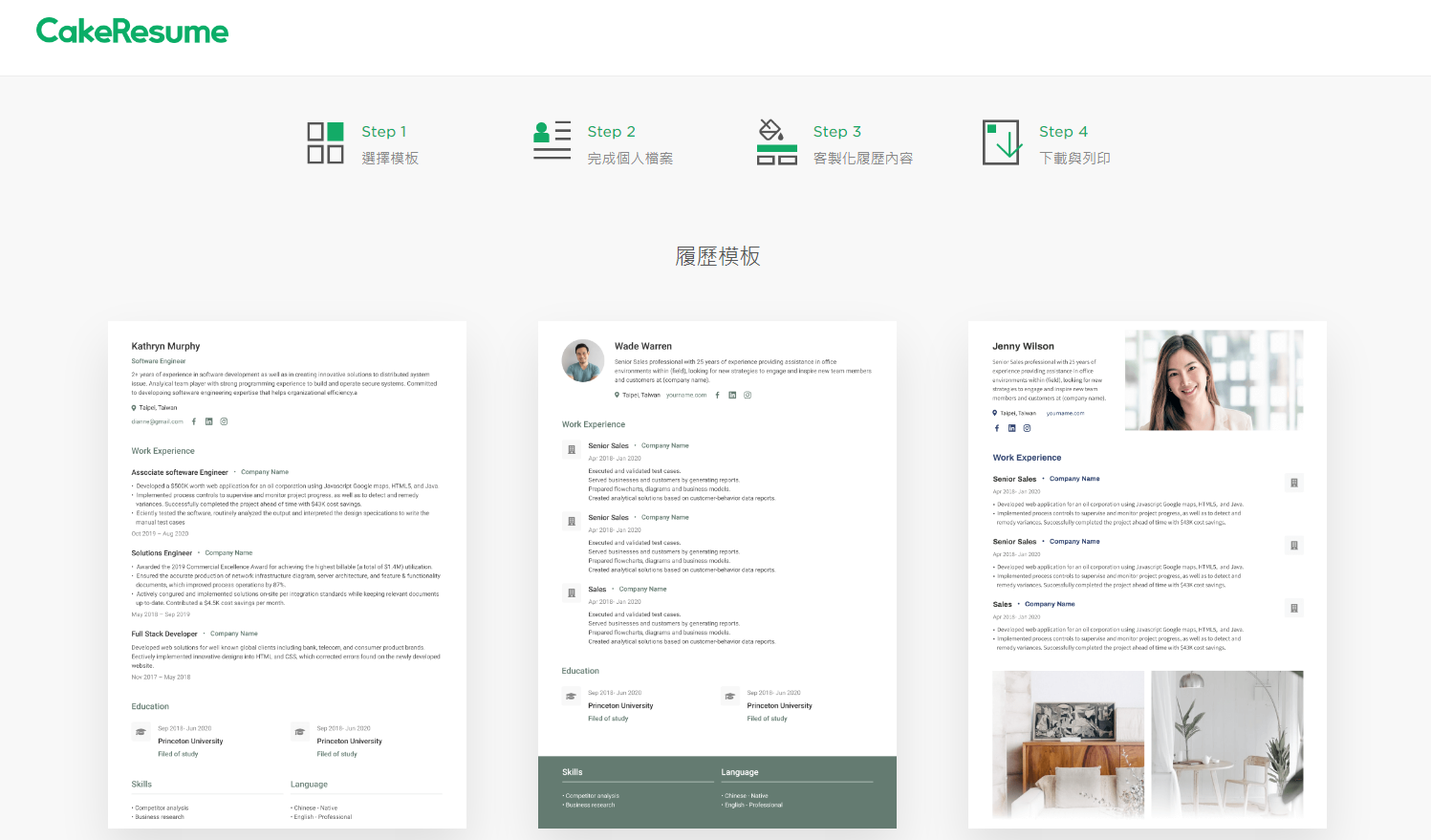Click the Step 3 paint bucket icon
The image size is (1431, 840).
click(x=776, y=142)
